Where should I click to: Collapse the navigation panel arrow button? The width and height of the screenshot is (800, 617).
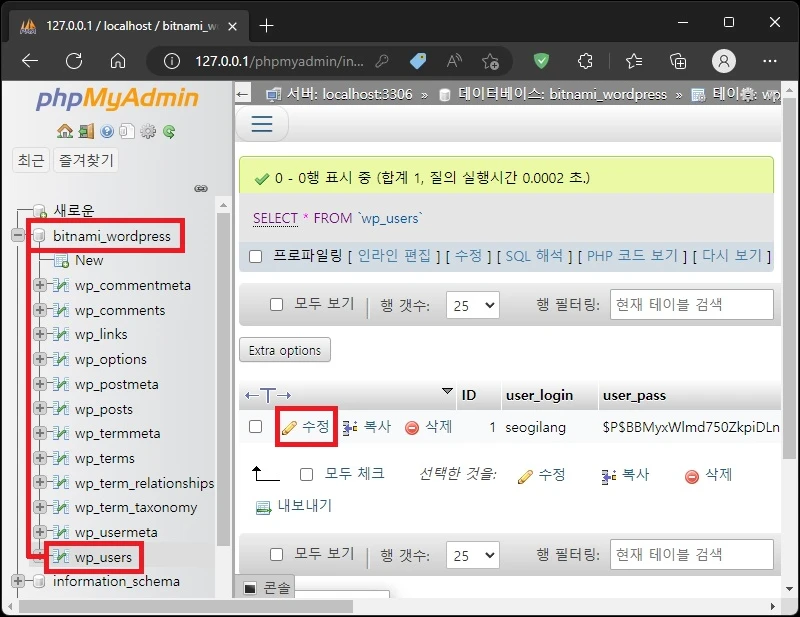(243, 94)
